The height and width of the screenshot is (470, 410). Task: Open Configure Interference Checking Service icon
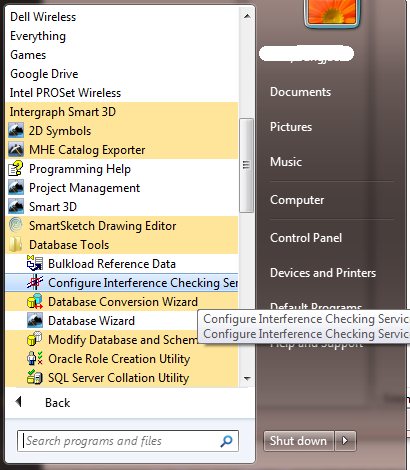point(35,283)
